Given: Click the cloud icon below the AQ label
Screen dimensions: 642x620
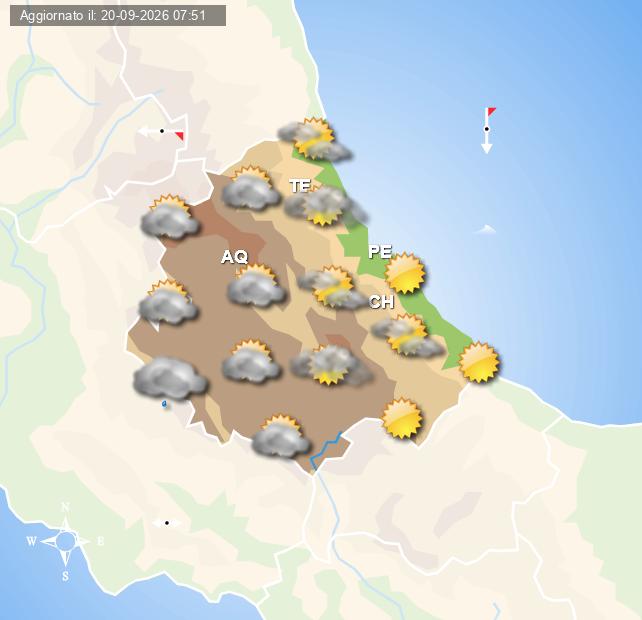Looking at the screenshot, I should coord(256,285).
